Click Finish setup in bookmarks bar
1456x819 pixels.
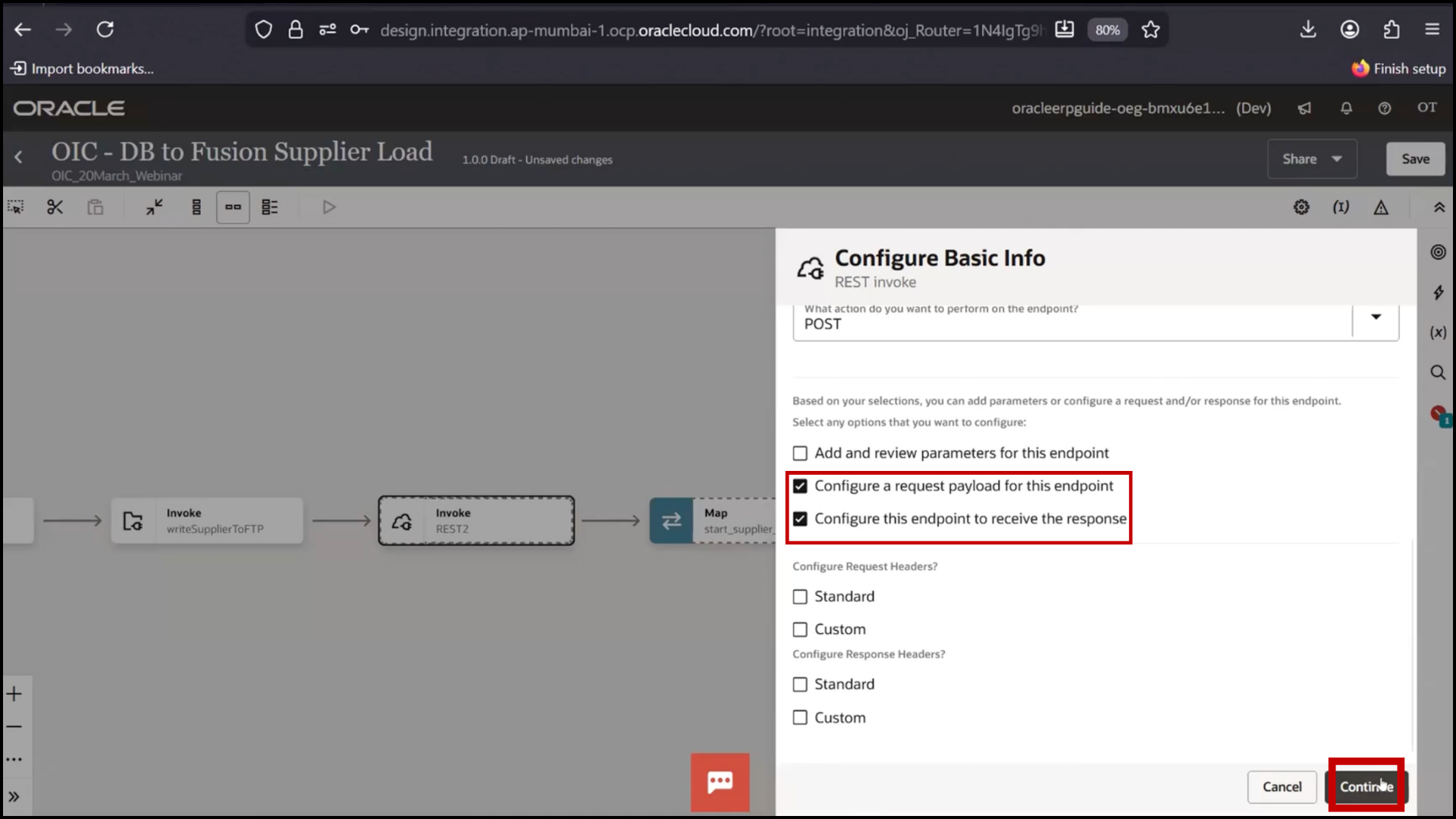click(1399, 69)
